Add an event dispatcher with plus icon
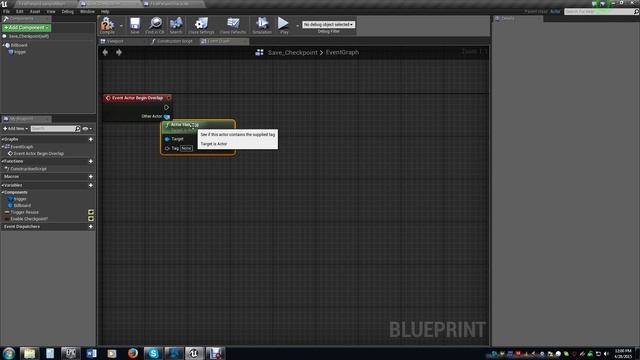Image resolution: width=640 pixels, height=360 pixels. (91, 227)
